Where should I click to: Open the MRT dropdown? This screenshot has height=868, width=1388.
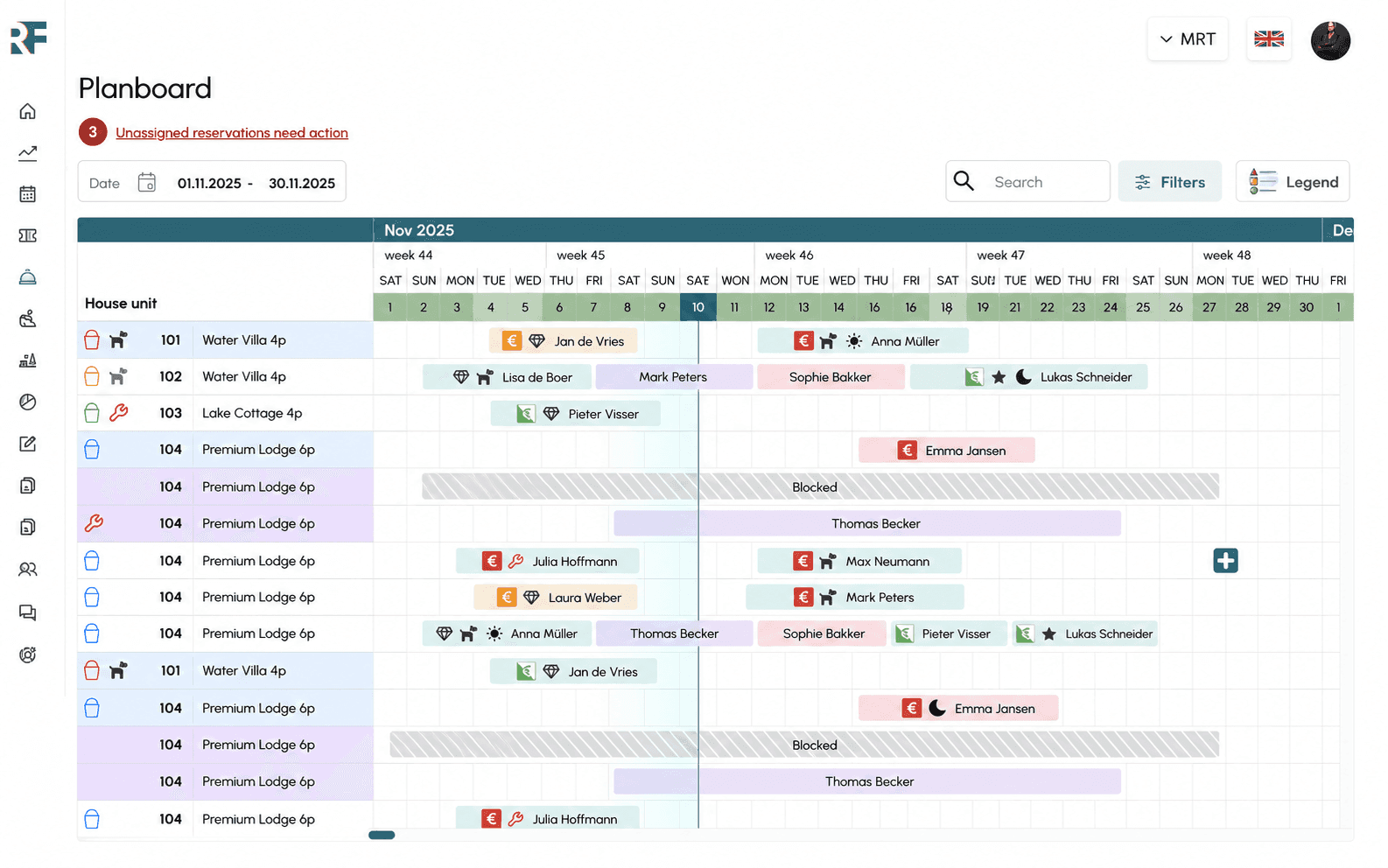pos(1188,39)
